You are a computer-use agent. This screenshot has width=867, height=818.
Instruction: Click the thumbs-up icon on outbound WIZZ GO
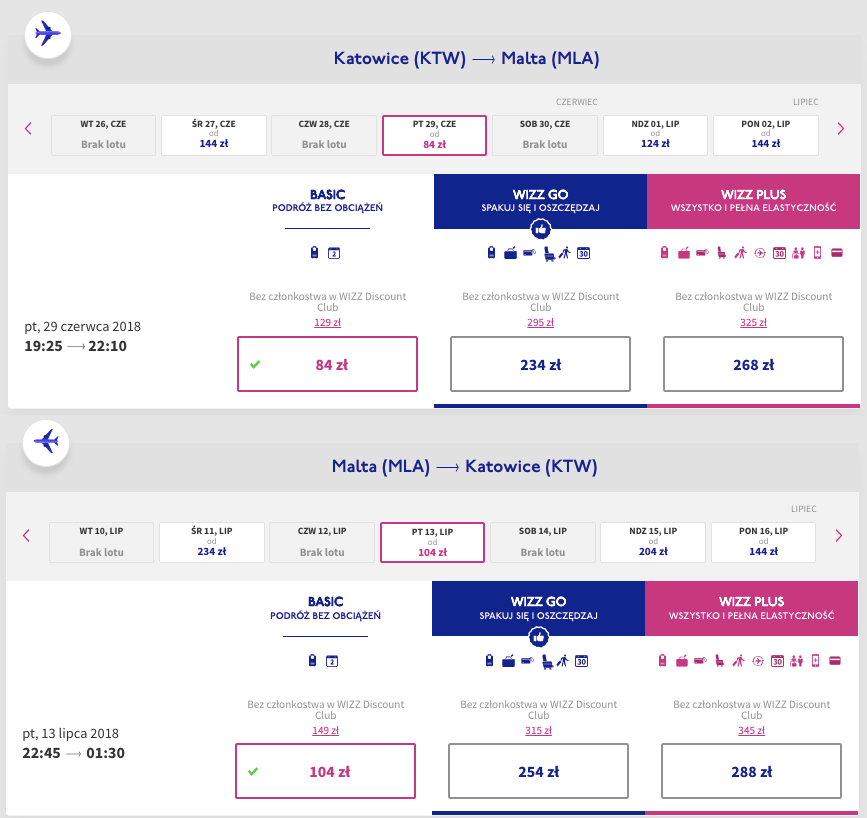point(540,228)
